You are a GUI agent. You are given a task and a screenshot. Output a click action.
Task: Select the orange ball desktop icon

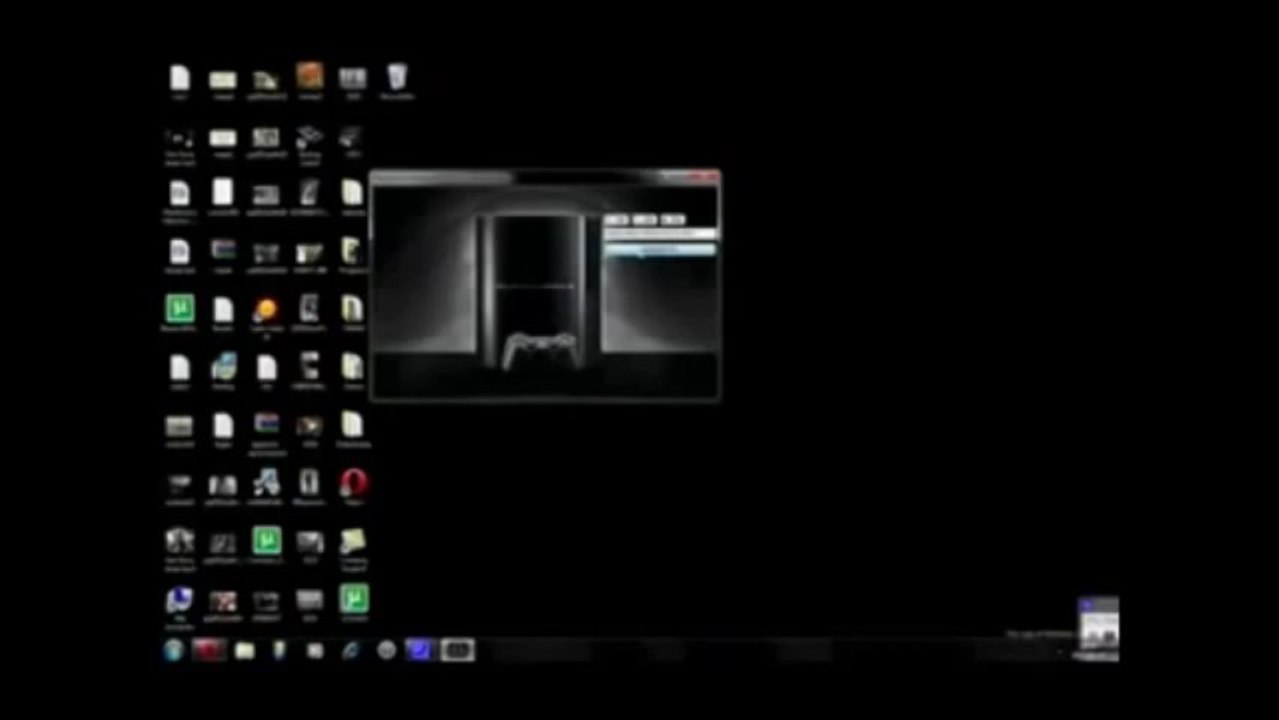click(266, 311)
